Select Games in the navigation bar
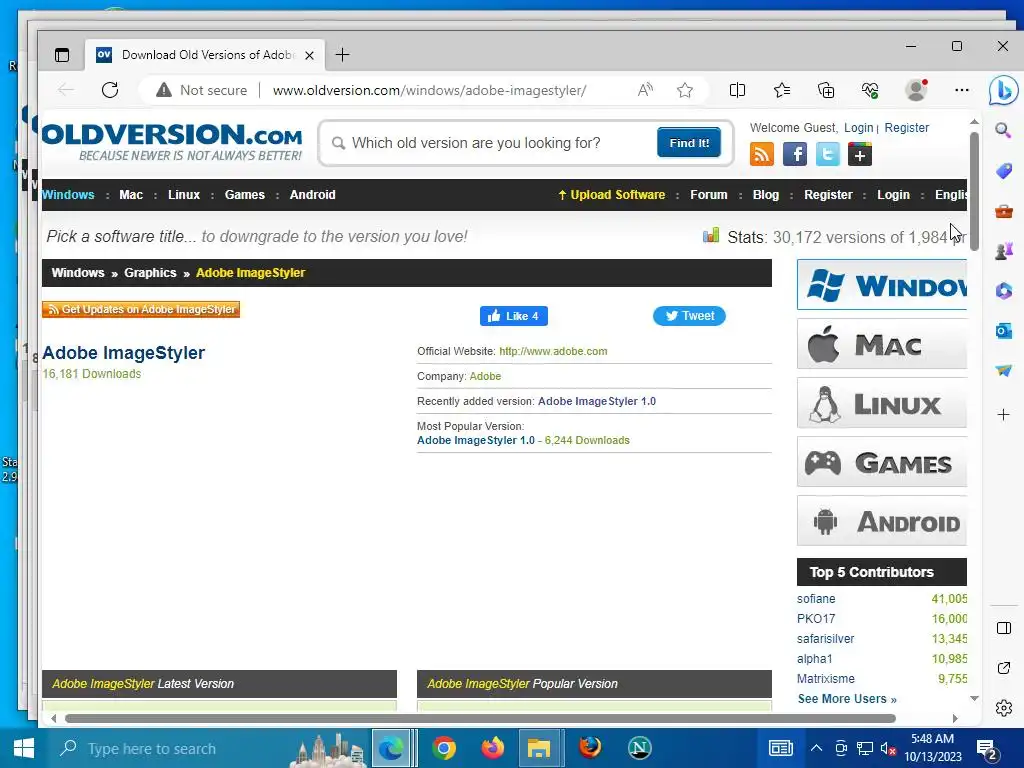This screenshot has height=768, width=1024. [x=245, y=195]
